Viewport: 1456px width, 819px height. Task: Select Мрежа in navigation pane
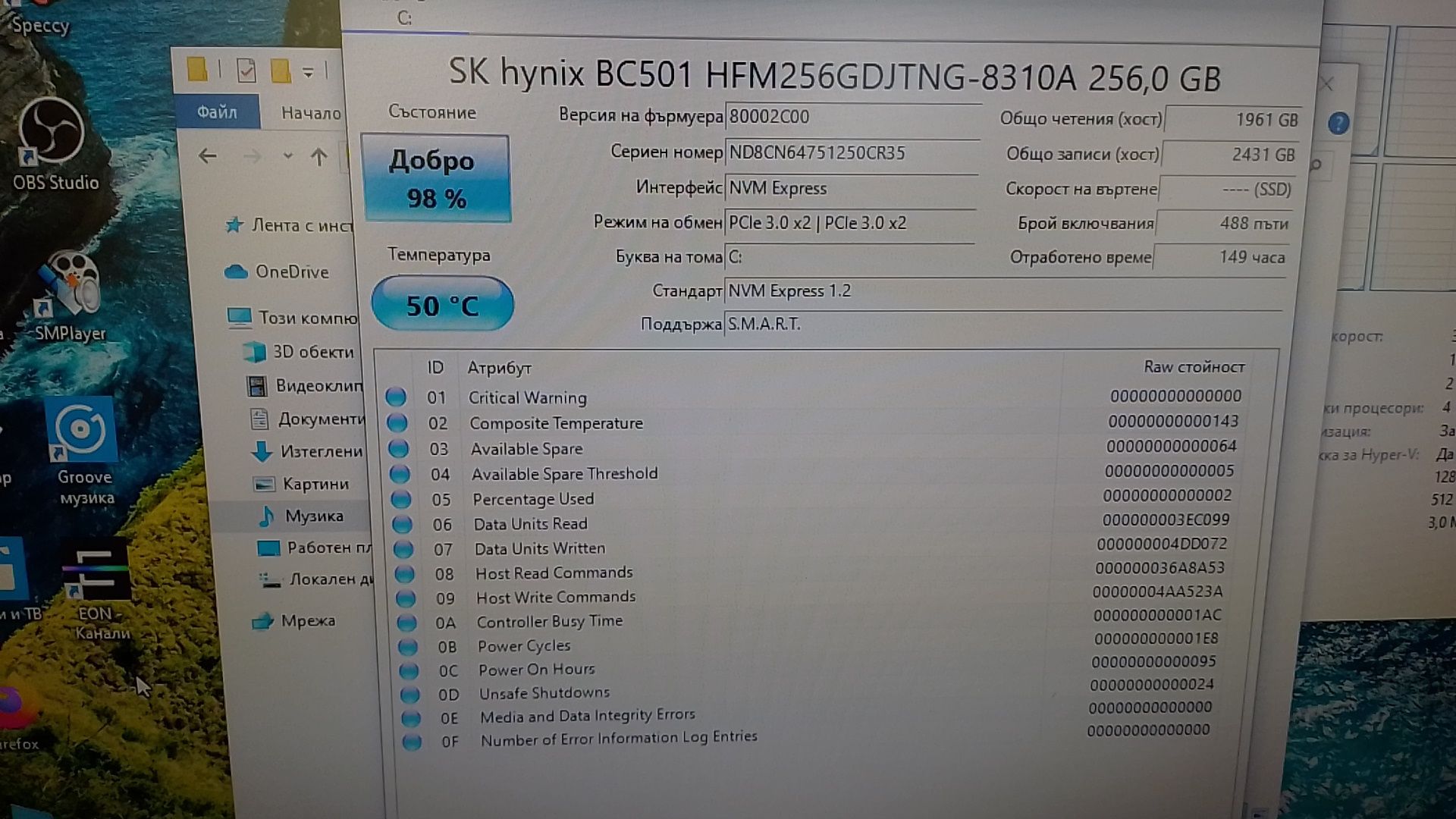(x=294, y=621)
